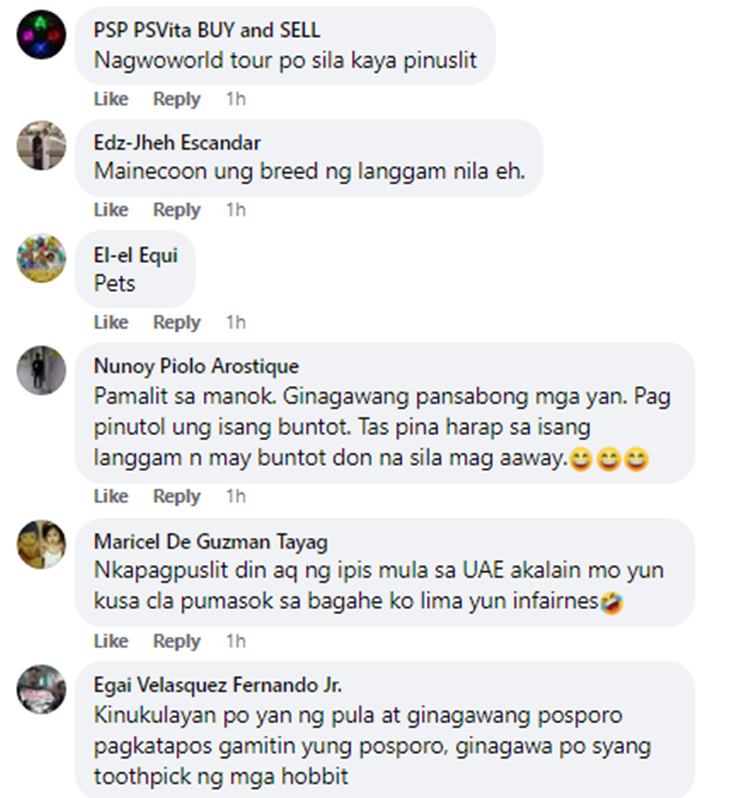Like Maricel De Guzman Tayag's comment
Image resolution: width=750 pixels, height=798 pixels.
[x=111, y=641]
